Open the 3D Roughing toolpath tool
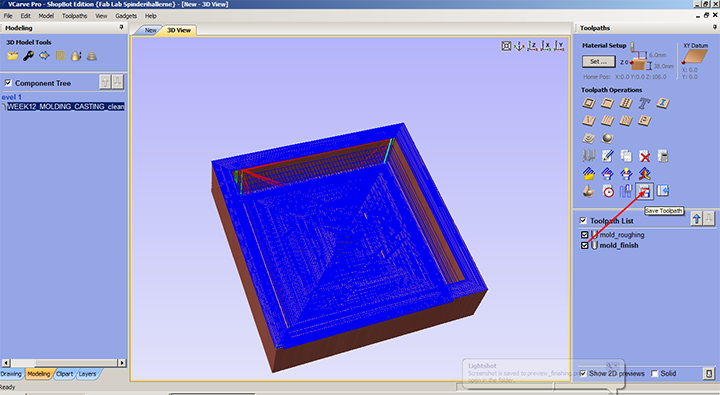This screenshot has height=395, width=720. click(x=589, y=138)
